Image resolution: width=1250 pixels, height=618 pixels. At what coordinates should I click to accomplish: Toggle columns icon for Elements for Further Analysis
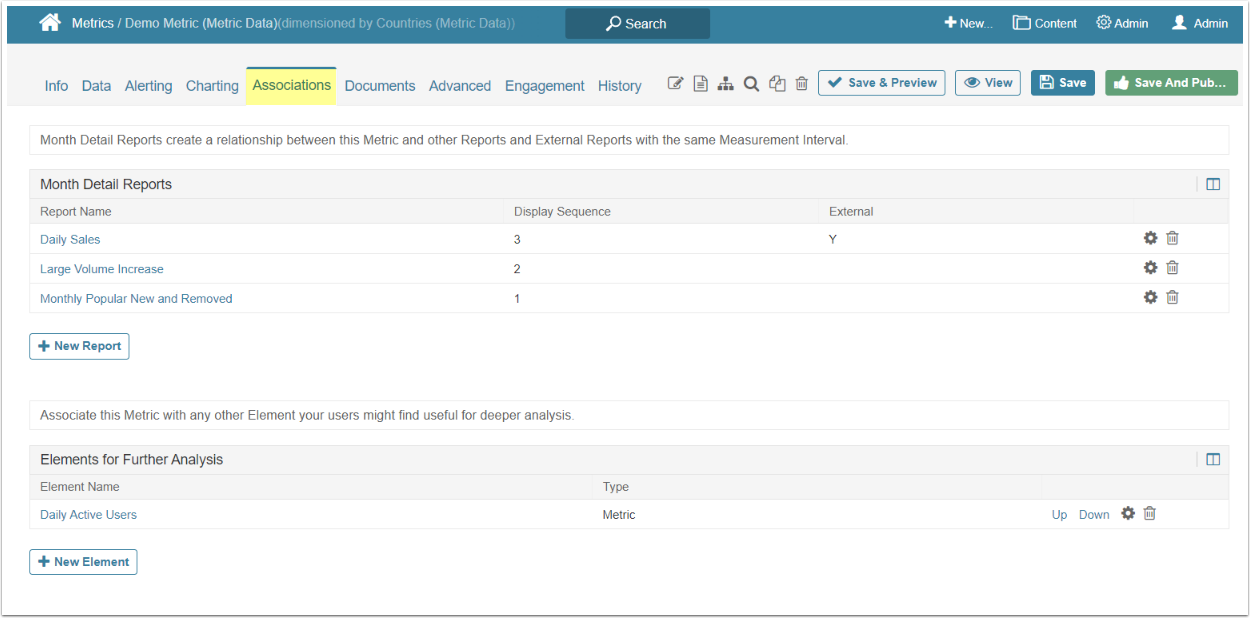[1213, 460]
